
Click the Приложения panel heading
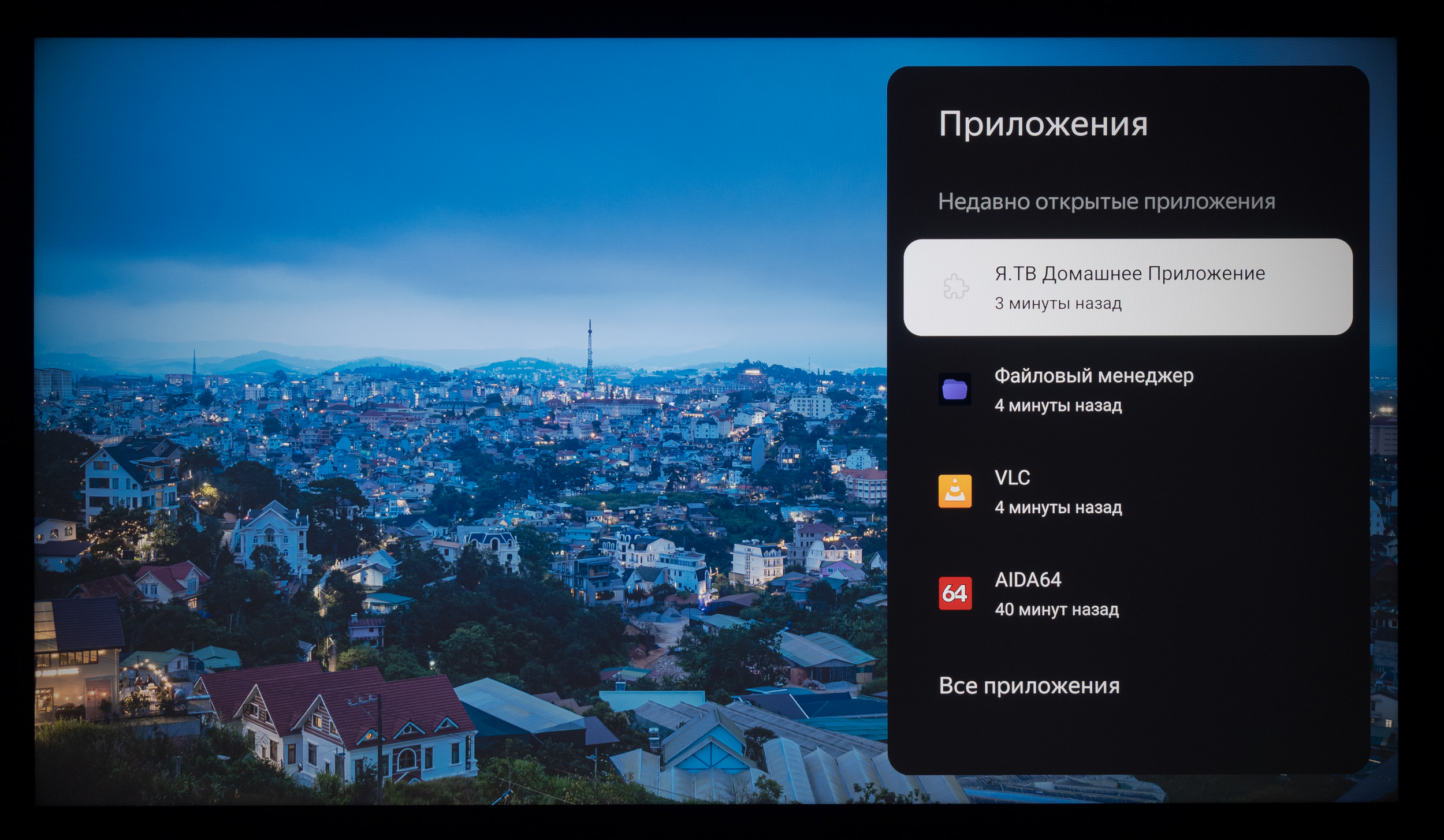(x=1043, y=124)
